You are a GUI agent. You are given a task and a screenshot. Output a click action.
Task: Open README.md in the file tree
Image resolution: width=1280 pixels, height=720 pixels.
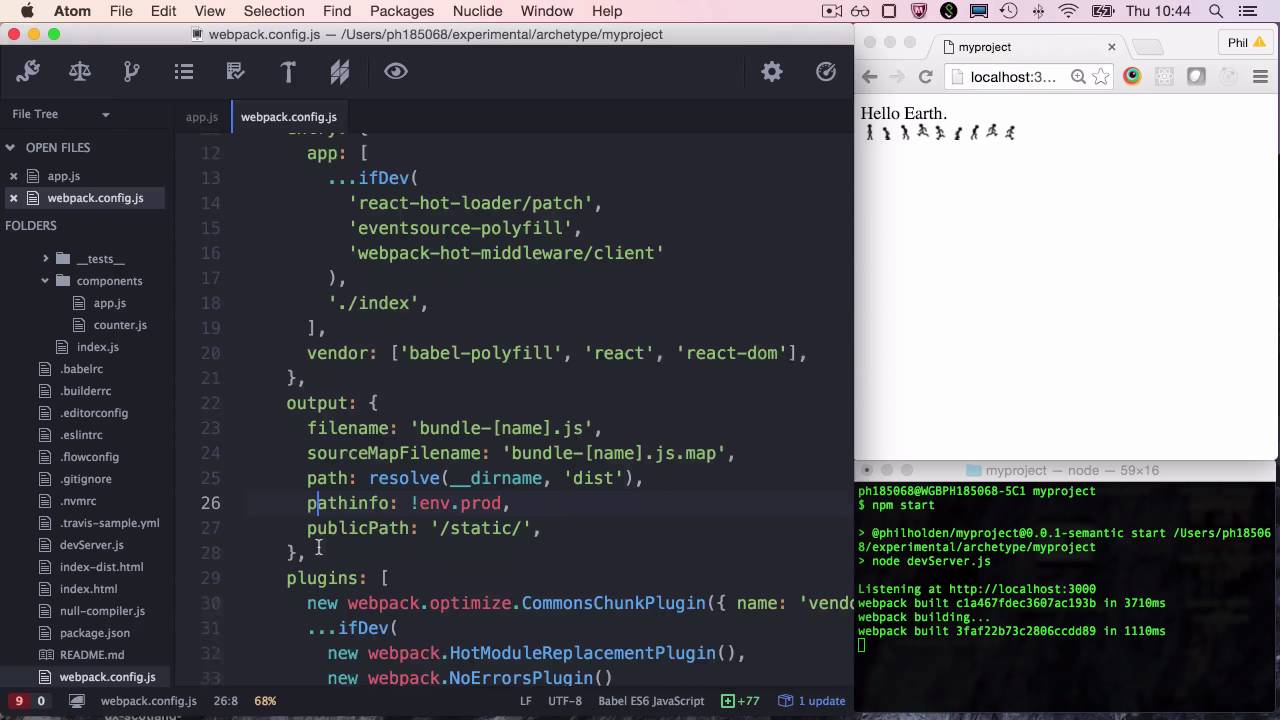(x=92, y=655)
